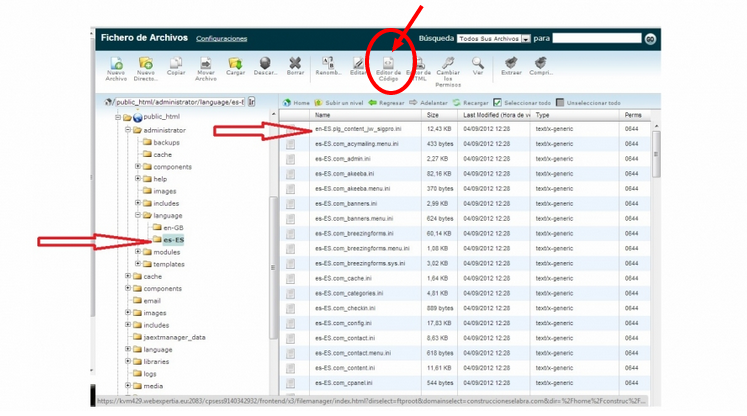This screenshot has height=416, width=747.
Task: Click the Recargar refresh icon
Action: click(x=456, y=102)
